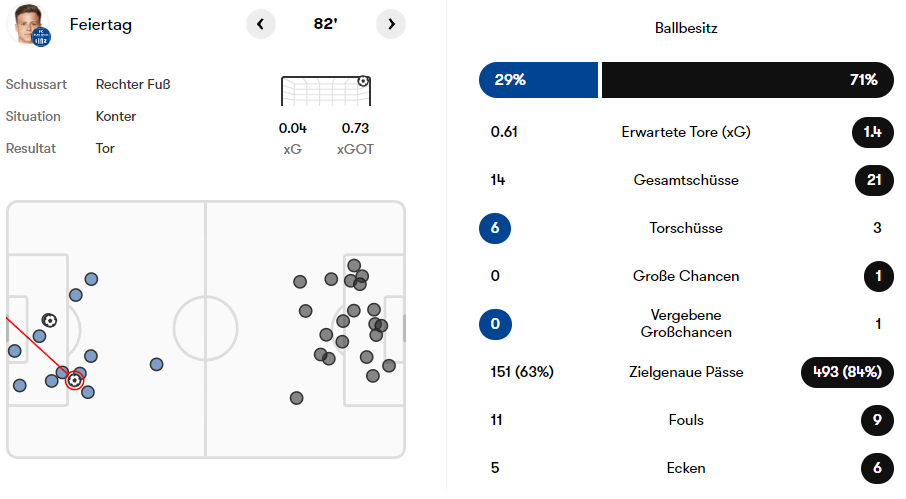Select the topmost blue shot marker
This screenshot has width=906, height=499.
click(91, 279)
